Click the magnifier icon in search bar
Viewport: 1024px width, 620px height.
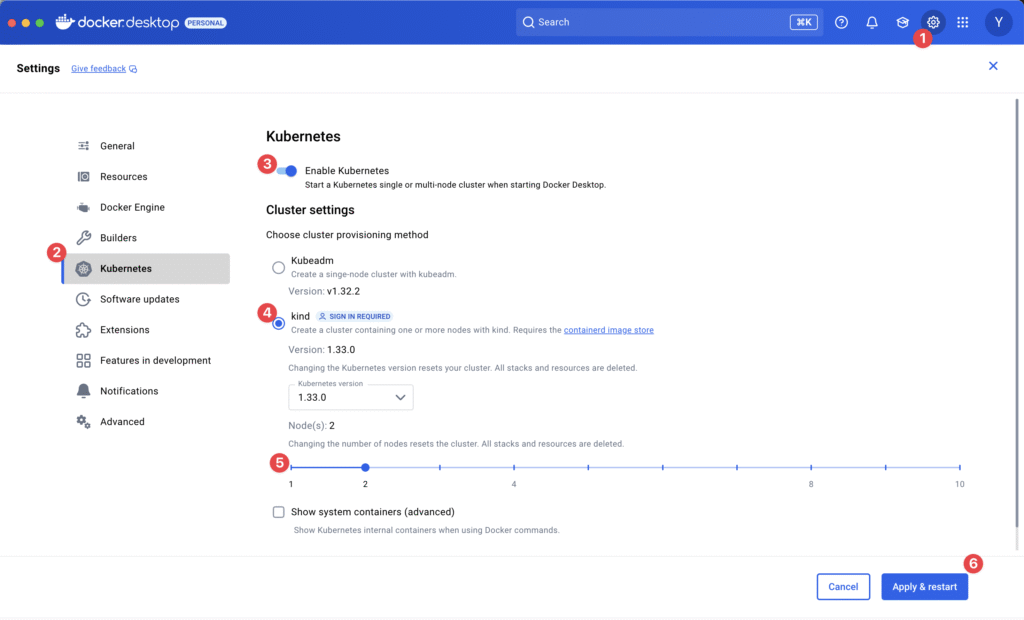pos(528,22)
